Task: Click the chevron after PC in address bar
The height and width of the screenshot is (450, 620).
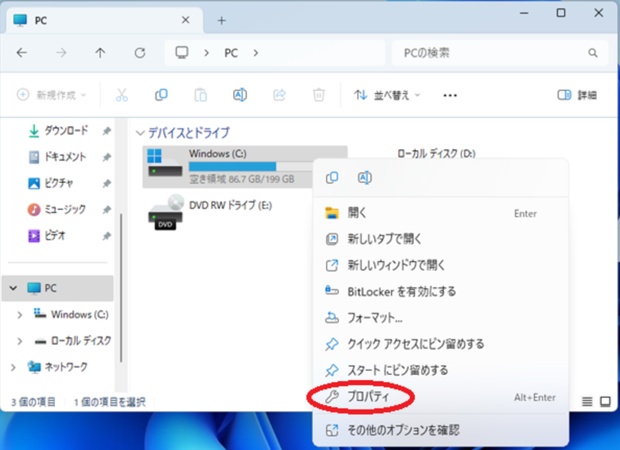Action: coord(256,53)
